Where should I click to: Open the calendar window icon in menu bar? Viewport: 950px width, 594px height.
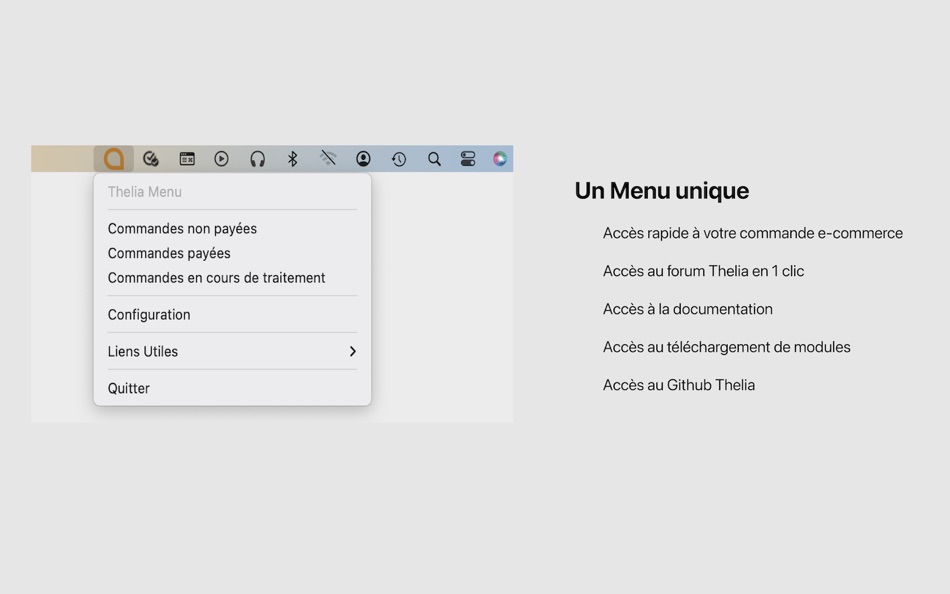pyautogui.click(x=187, y=159)
